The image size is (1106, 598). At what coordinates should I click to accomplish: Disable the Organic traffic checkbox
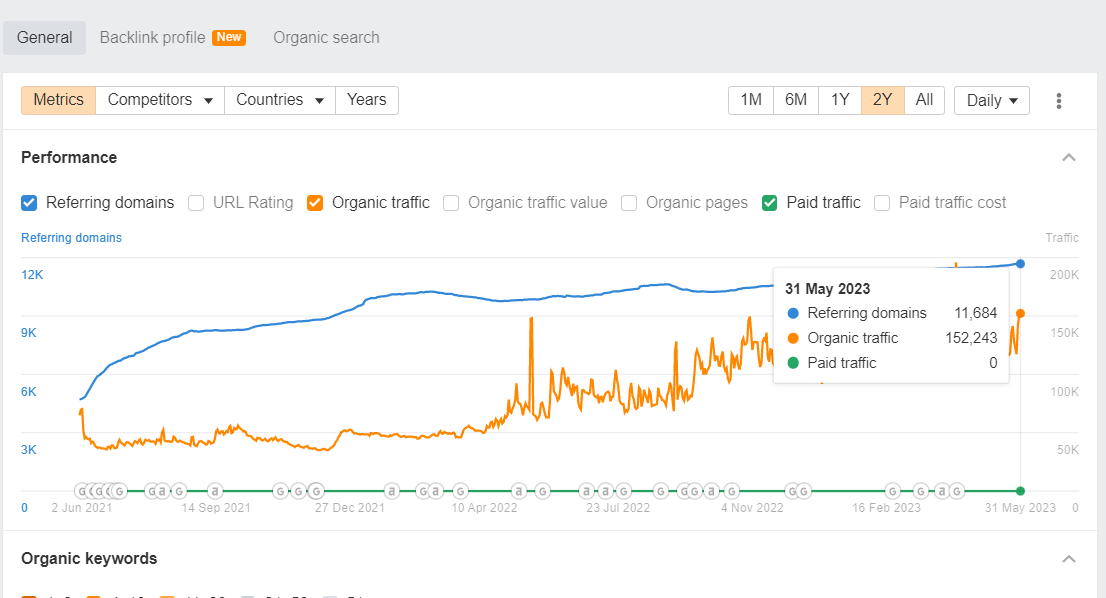tap(315, 203)
